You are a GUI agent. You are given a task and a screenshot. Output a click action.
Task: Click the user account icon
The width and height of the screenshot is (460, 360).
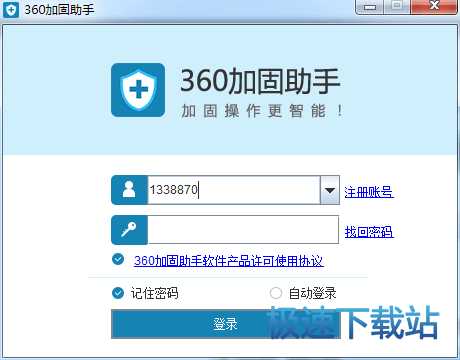[x=129, y=190]
